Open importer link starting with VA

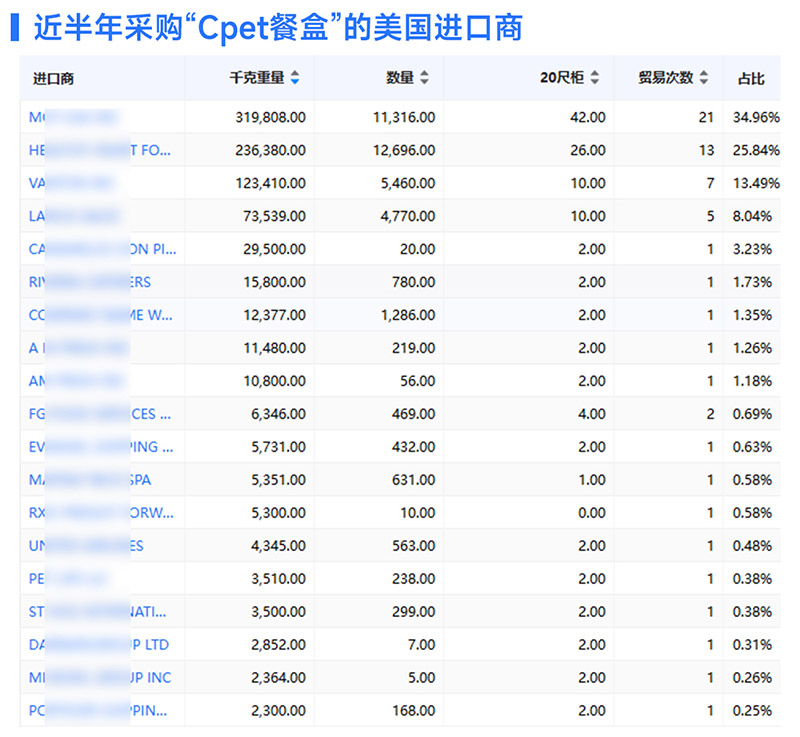pyautogui.click(x=70, y=183)
